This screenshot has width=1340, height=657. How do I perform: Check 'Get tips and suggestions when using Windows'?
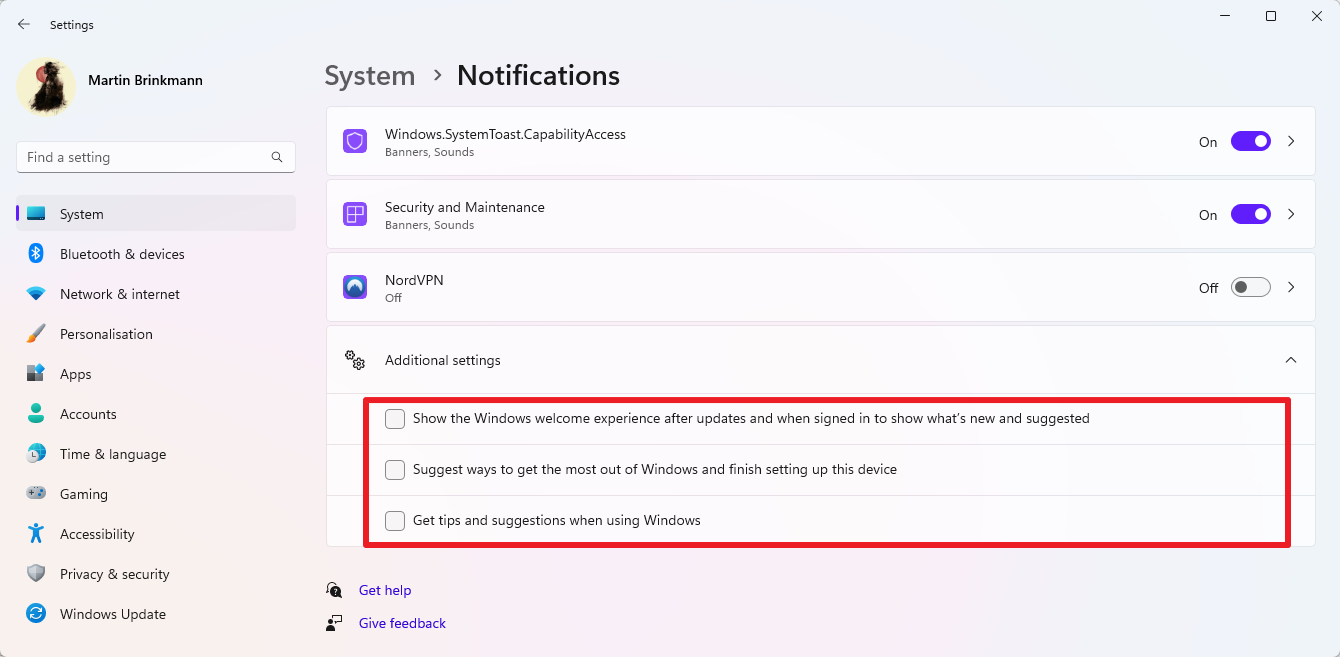(394, 520)
